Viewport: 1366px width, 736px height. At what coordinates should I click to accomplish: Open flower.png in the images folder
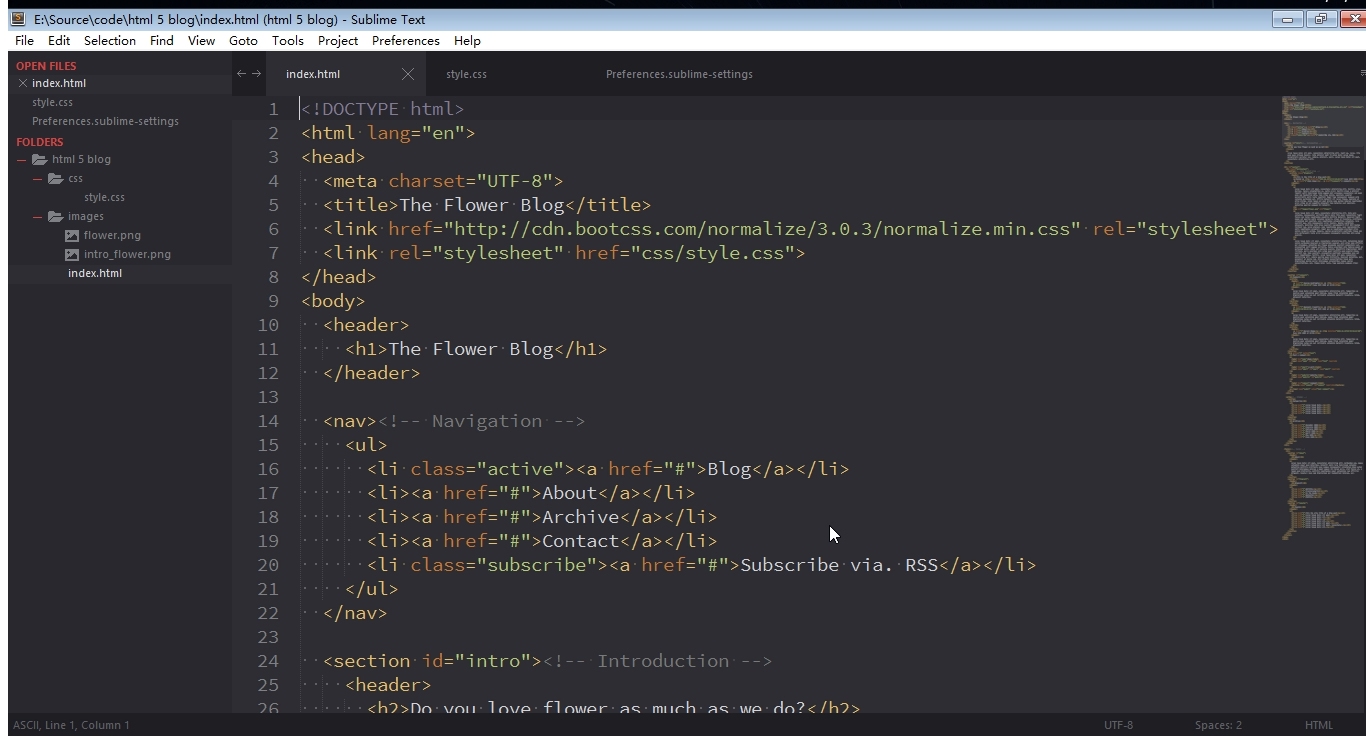(x=112, y=235)
